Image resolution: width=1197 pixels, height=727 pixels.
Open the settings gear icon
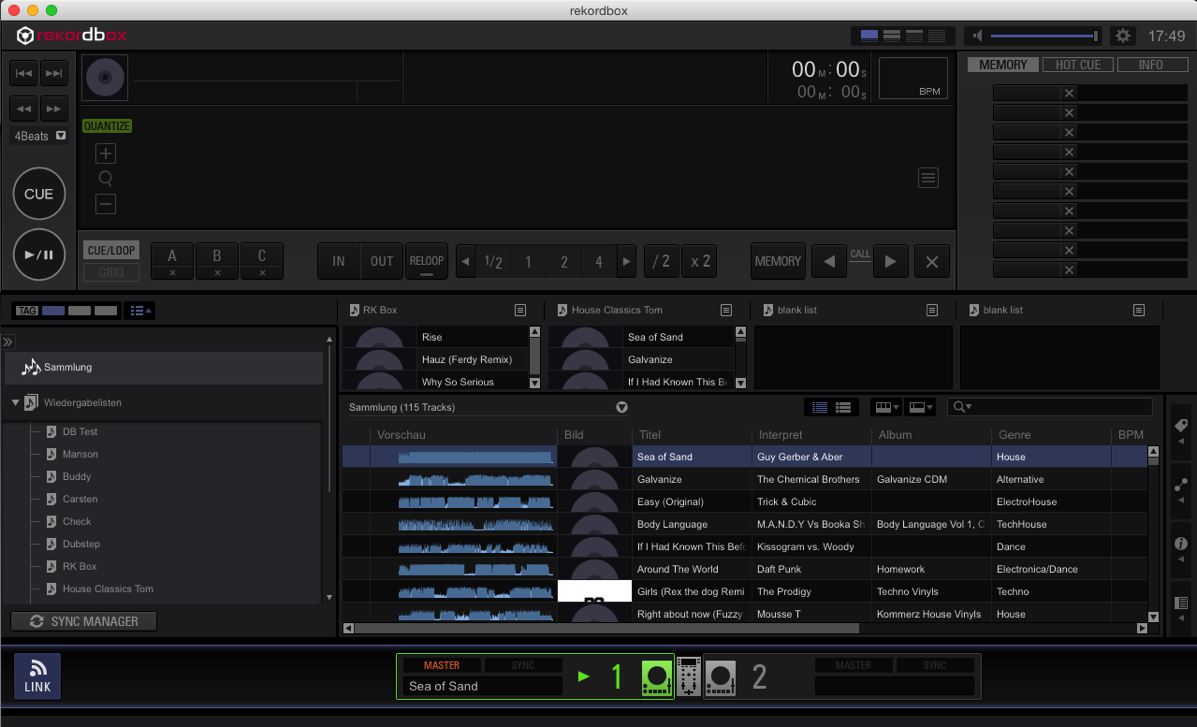[1123, 36]
